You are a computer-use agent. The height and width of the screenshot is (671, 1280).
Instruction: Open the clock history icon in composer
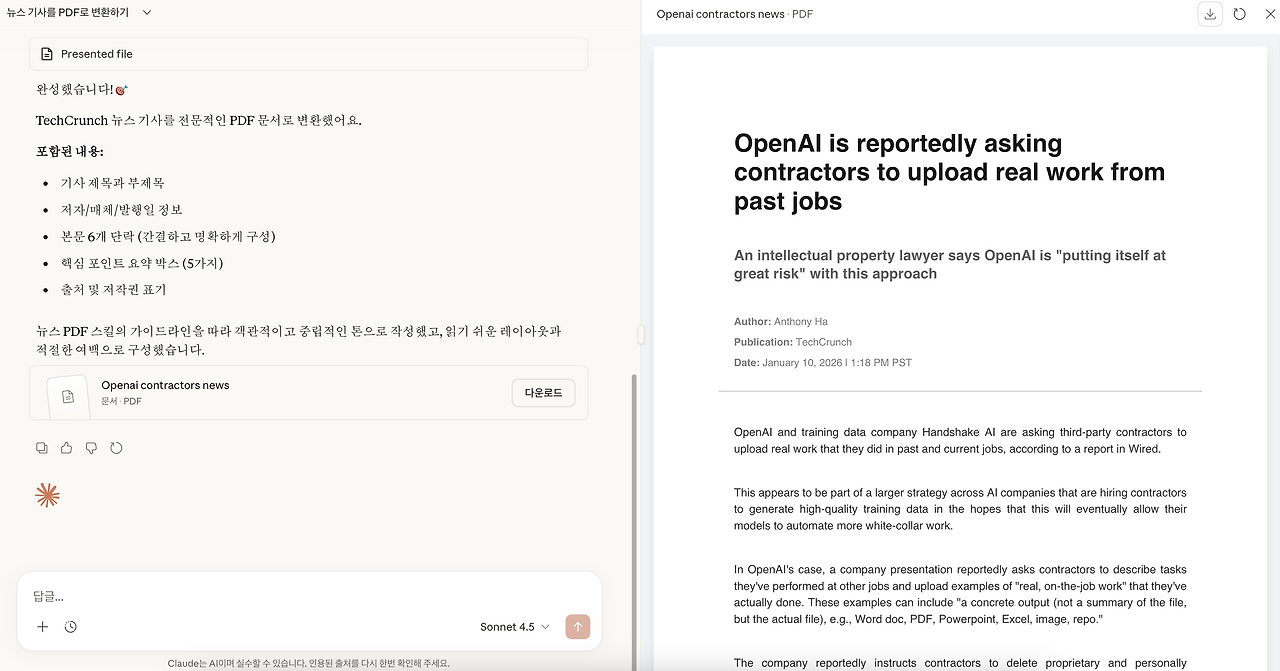point(71,627)
